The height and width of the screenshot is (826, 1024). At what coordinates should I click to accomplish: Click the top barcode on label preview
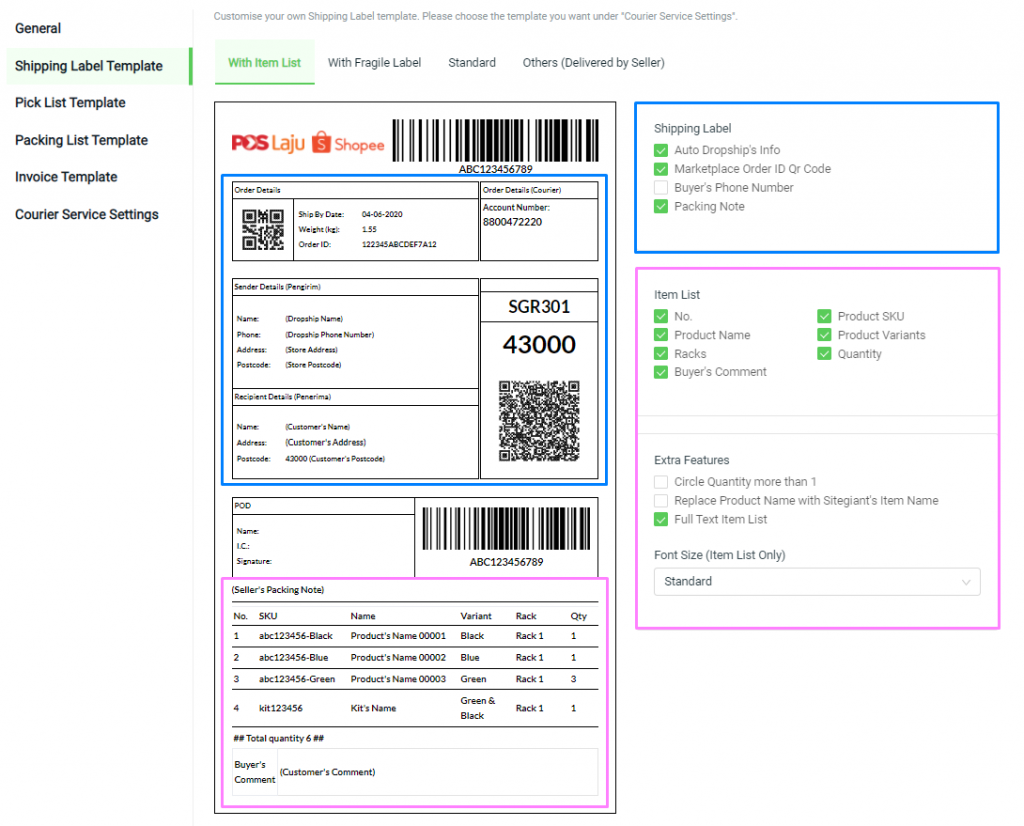pos(496,140)
